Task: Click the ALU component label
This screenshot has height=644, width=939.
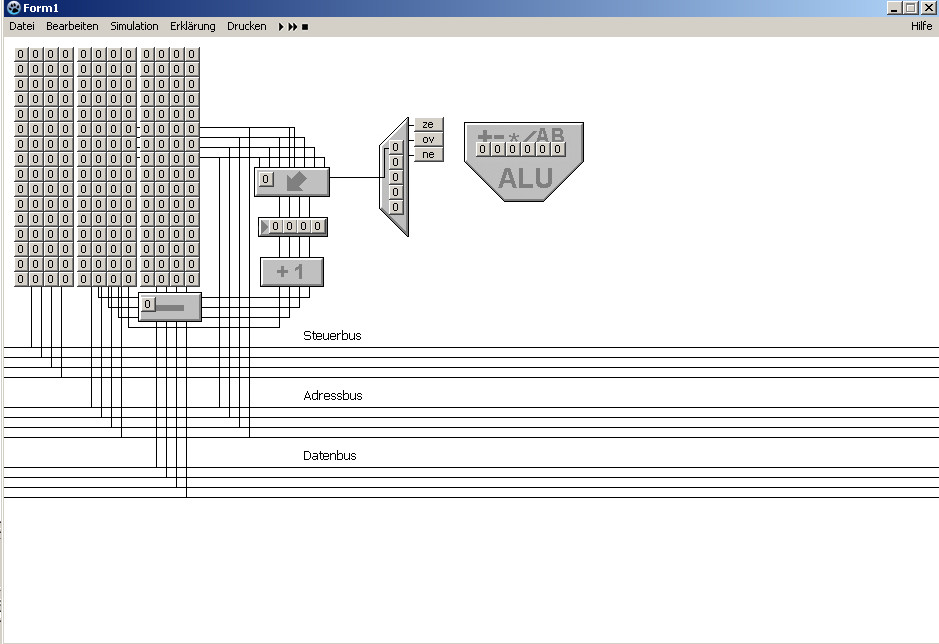Action: point(525,179)
